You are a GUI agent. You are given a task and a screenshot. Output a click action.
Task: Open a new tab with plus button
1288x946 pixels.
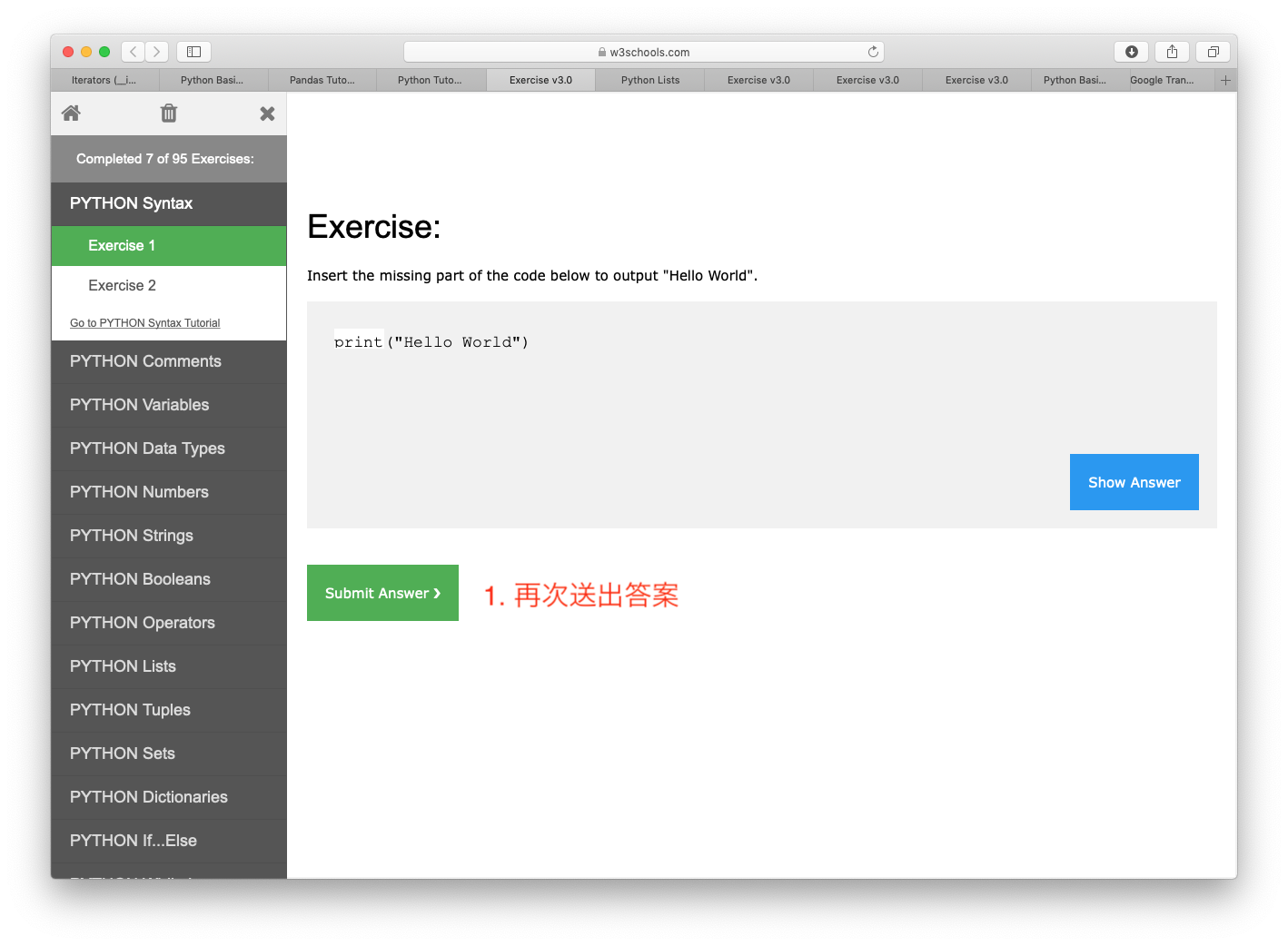(x=1225, y=80)
